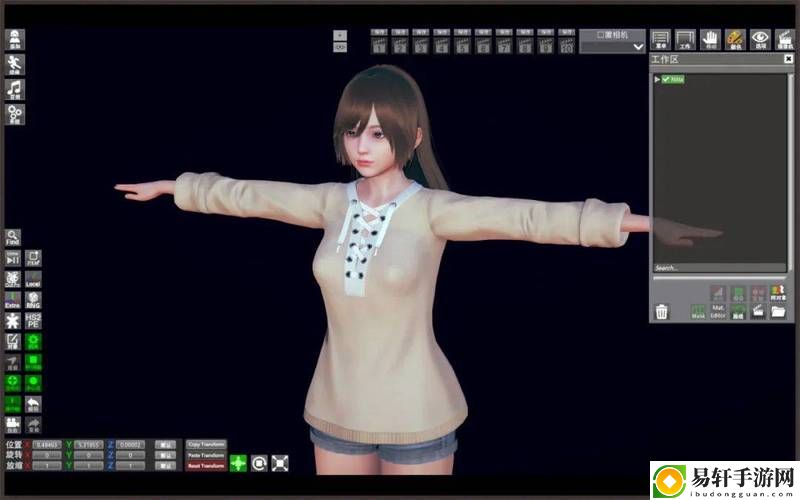Click the horizontal bar below Search
Viewport: 800px width, 500px height.
pyautogui.click(x=719, y=278)
